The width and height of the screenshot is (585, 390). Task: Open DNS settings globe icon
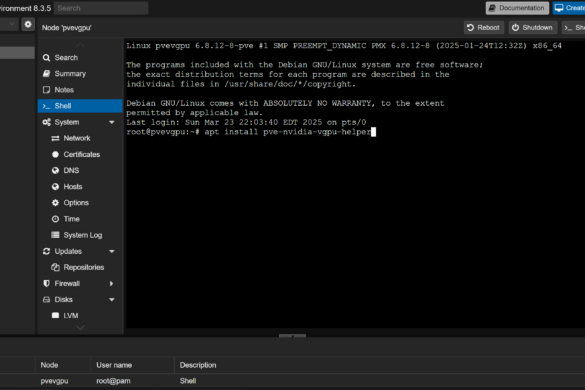[55, 171]
